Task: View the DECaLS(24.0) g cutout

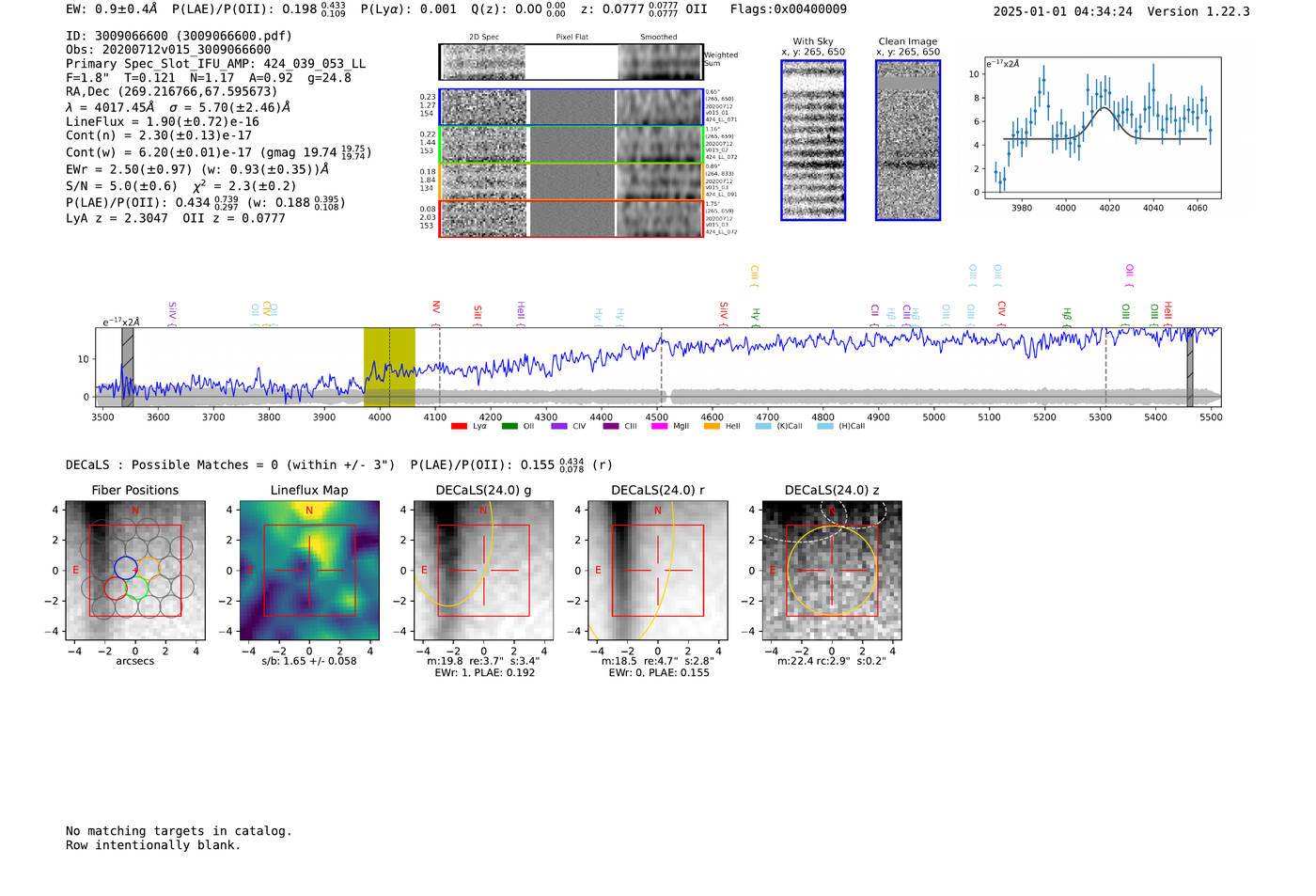Action: (x=484, y=571)
